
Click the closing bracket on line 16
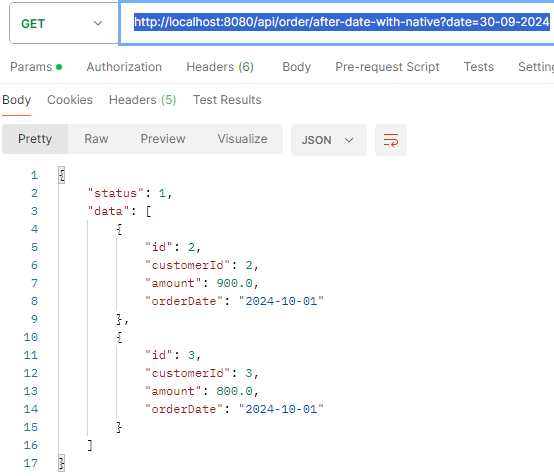90,445
